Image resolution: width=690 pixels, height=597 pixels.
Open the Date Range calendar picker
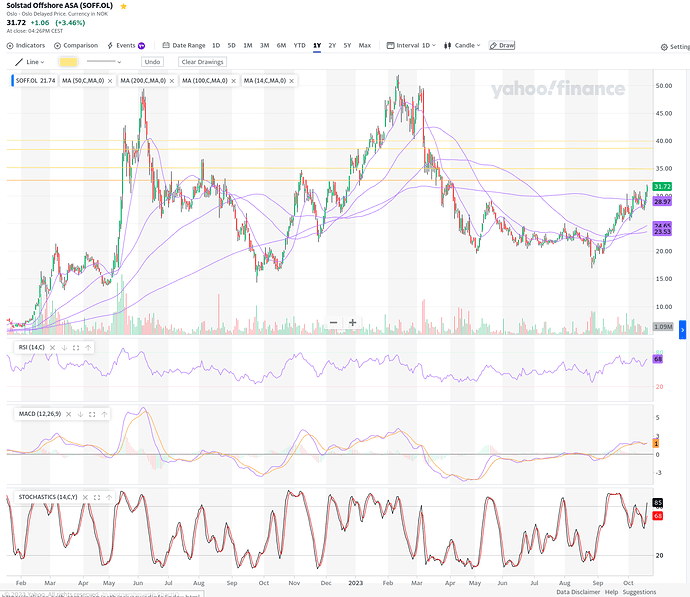[184, 45]
